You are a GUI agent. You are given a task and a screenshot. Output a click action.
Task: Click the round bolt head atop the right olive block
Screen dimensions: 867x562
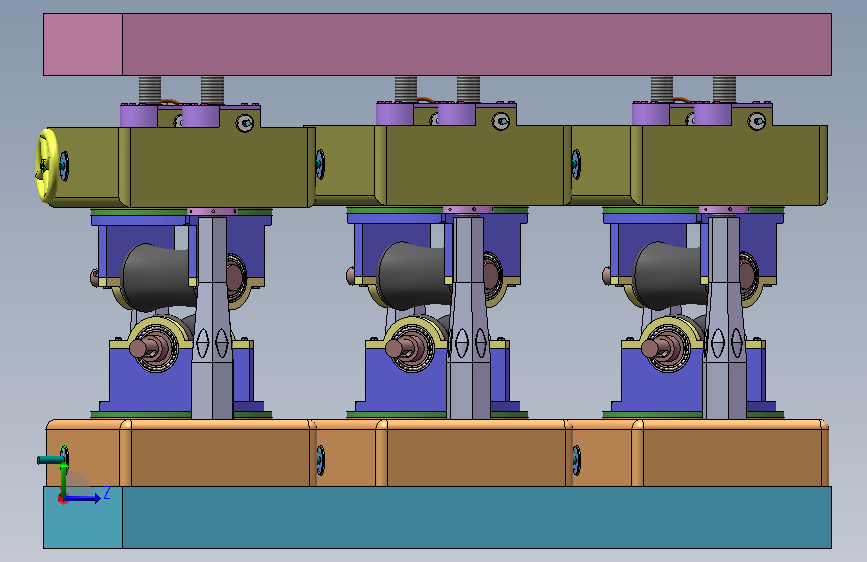[x=757, y=121]
